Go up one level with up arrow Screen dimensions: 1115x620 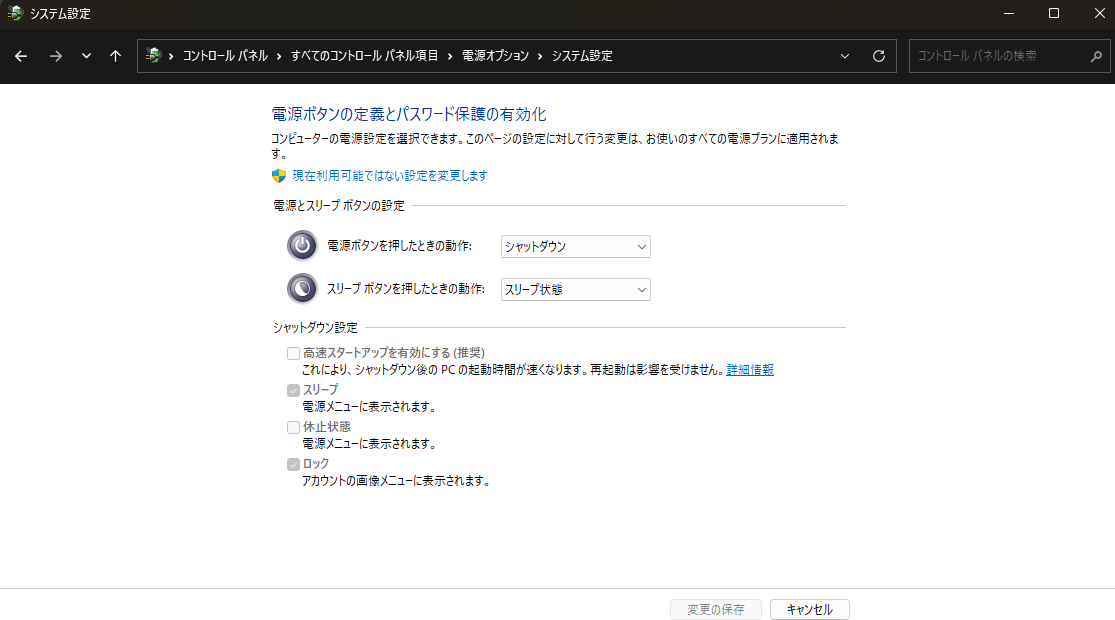coord(115,55)
